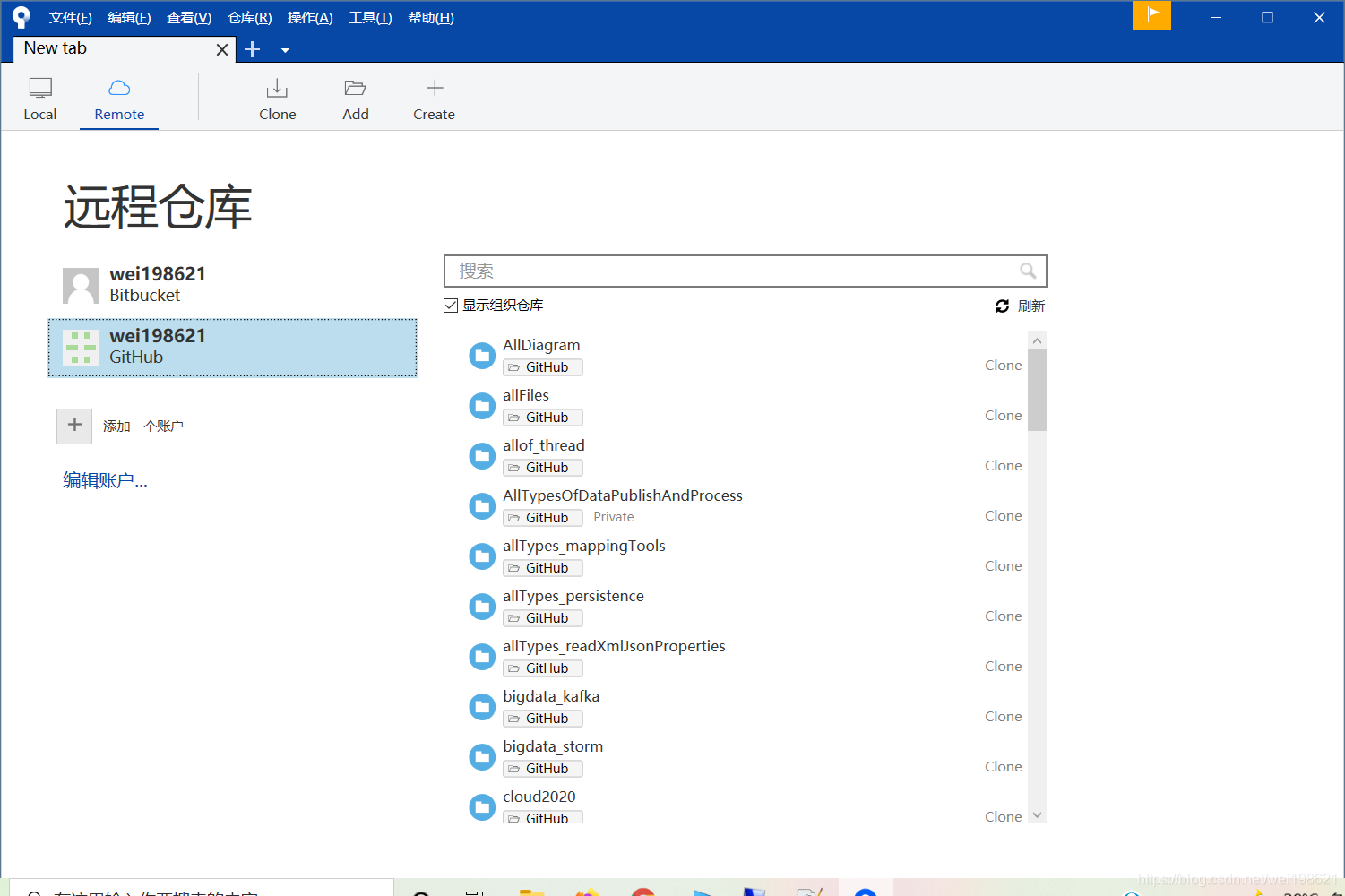Click the bigdata_storm folder icon

point(482,757)
